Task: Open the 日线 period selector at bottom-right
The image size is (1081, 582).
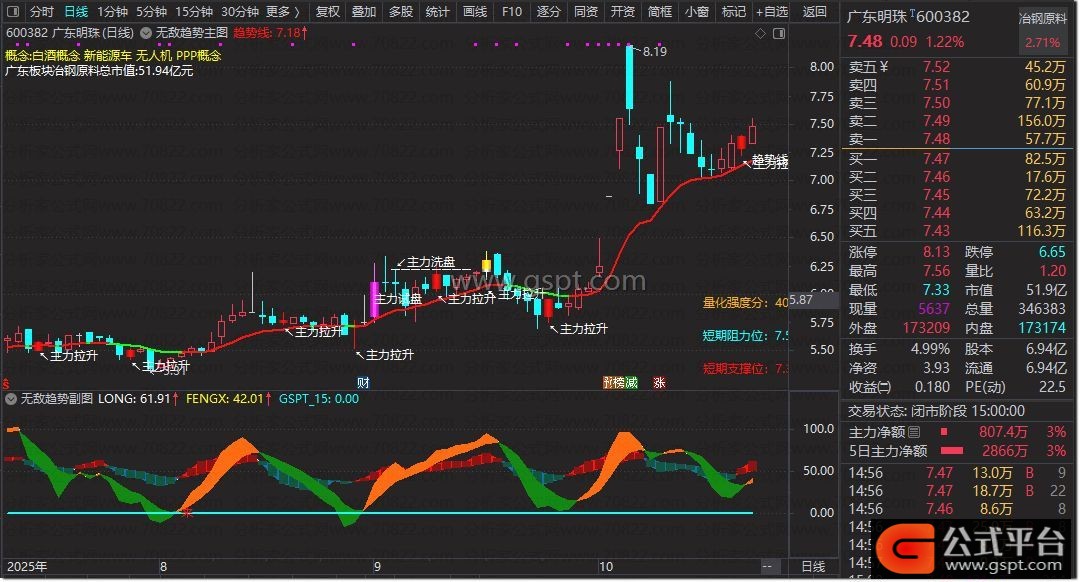Action: pos(813,567)
